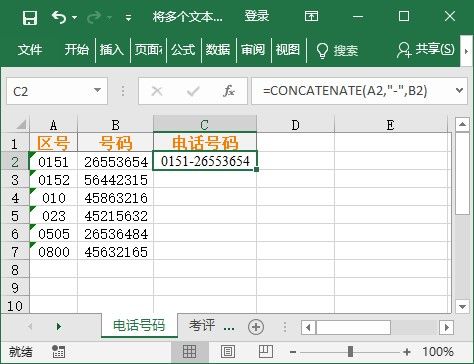This screenshot has height=364, width=474.
Task: Click the zoom slider handle
Action: pyautogui.click(x=350, y=351)
